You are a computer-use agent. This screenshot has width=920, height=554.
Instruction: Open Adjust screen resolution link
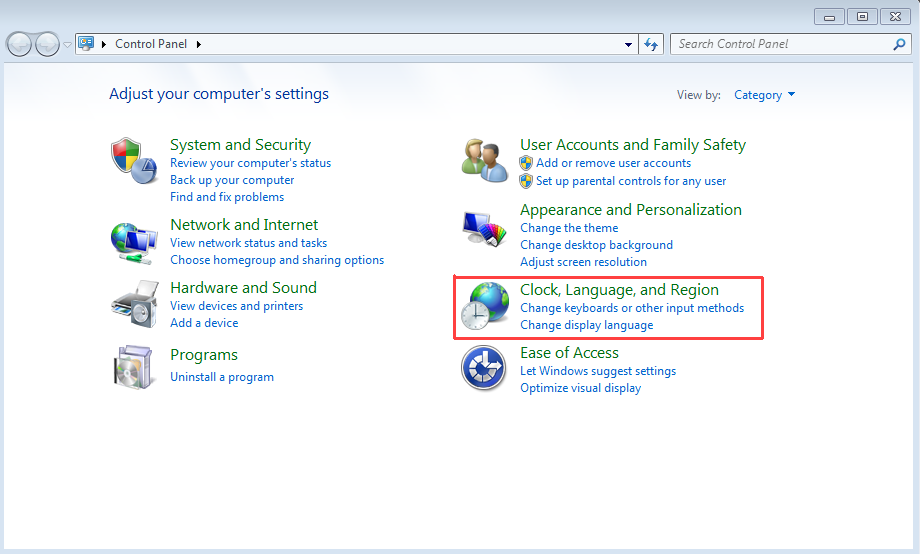point(583,262)
